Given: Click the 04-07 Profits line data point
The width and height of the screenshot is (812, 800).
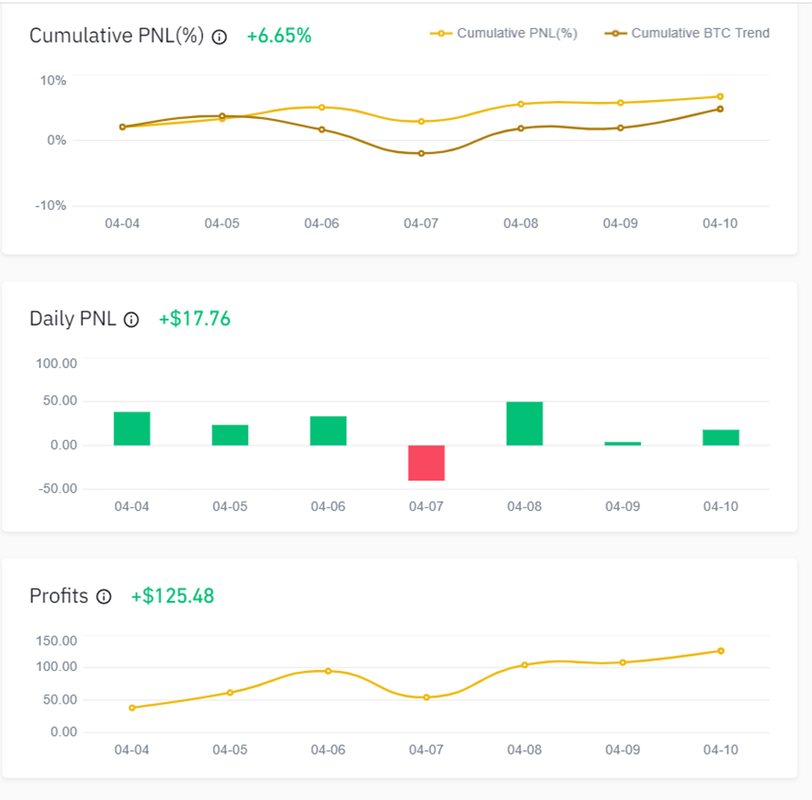Looking at the screenshot, I should (426, 697).
